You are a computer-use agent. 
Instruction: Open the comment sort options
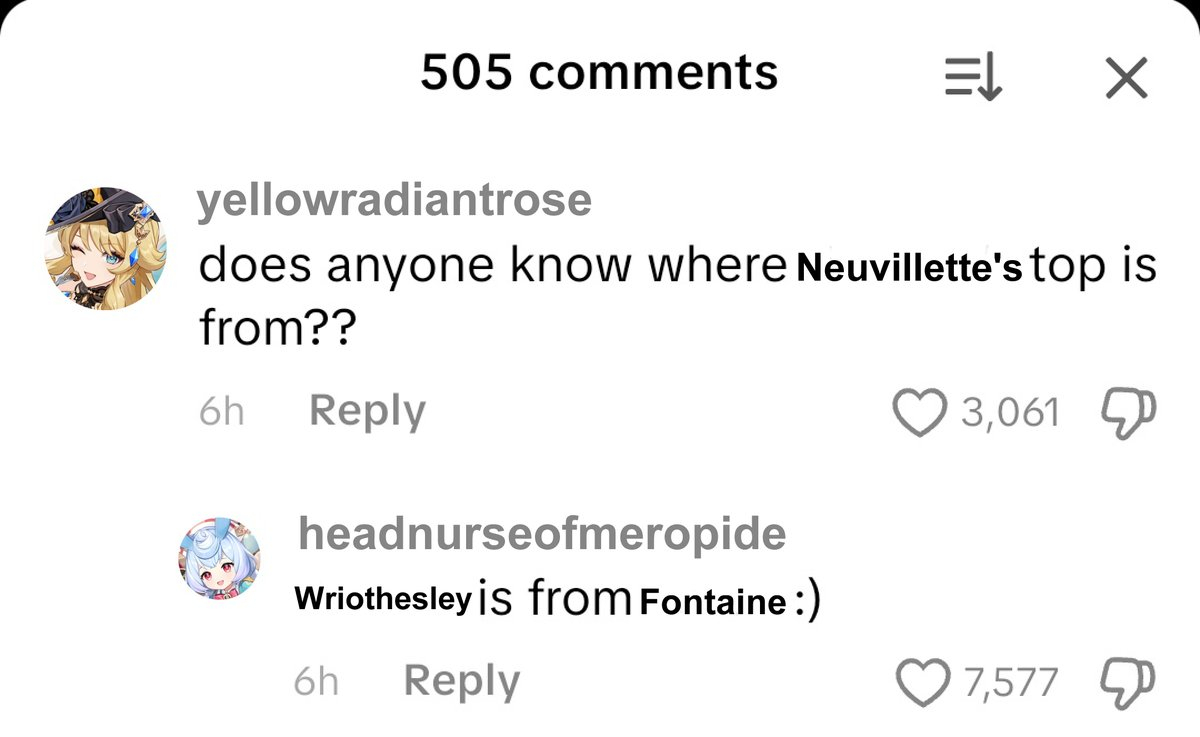pos(974,77)
